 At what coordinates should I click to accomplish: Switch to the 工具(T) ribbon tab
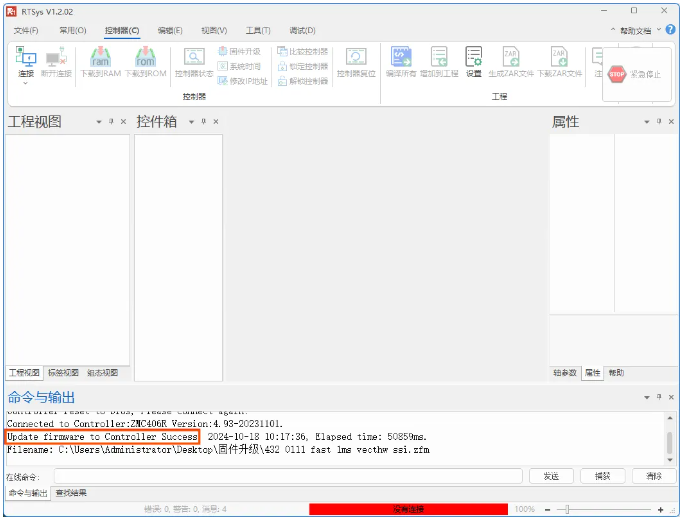[x=258, y=30]
